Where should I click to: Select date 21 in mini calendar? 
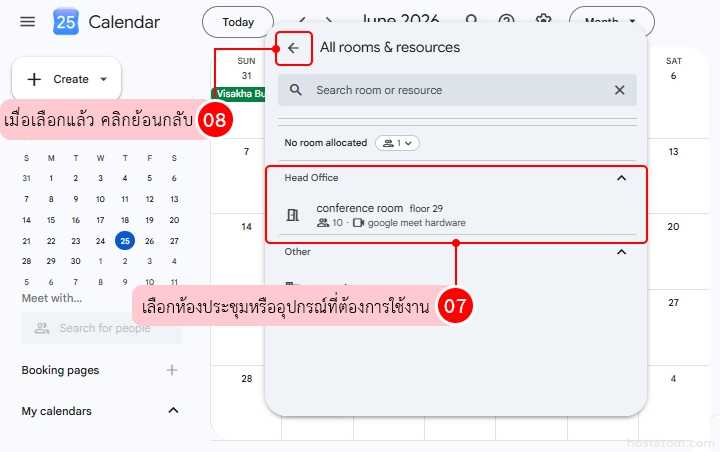[x=27, y=241]
